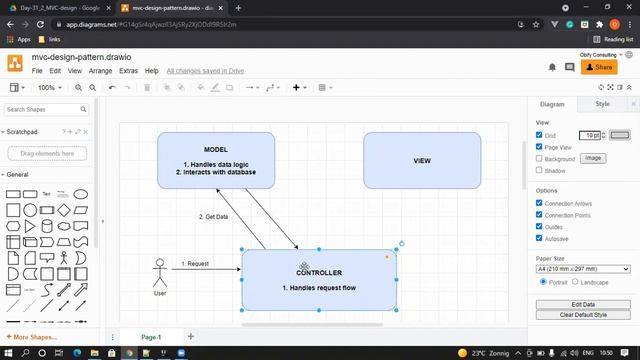Add to Scratchpad with plus icon
640x360 pixels.
point(70,132)
